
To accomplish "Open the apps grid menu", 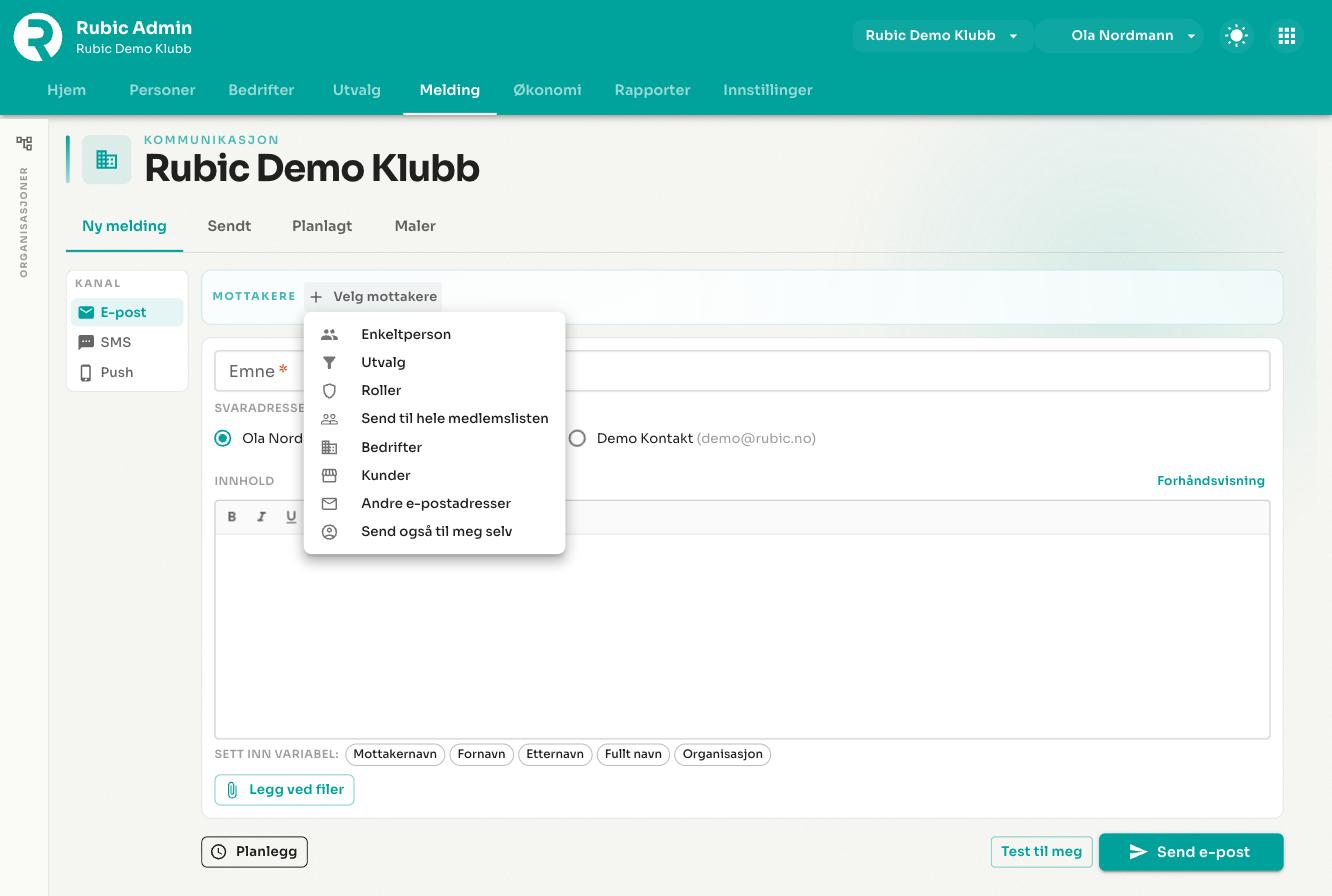I will coord(1287,36).
